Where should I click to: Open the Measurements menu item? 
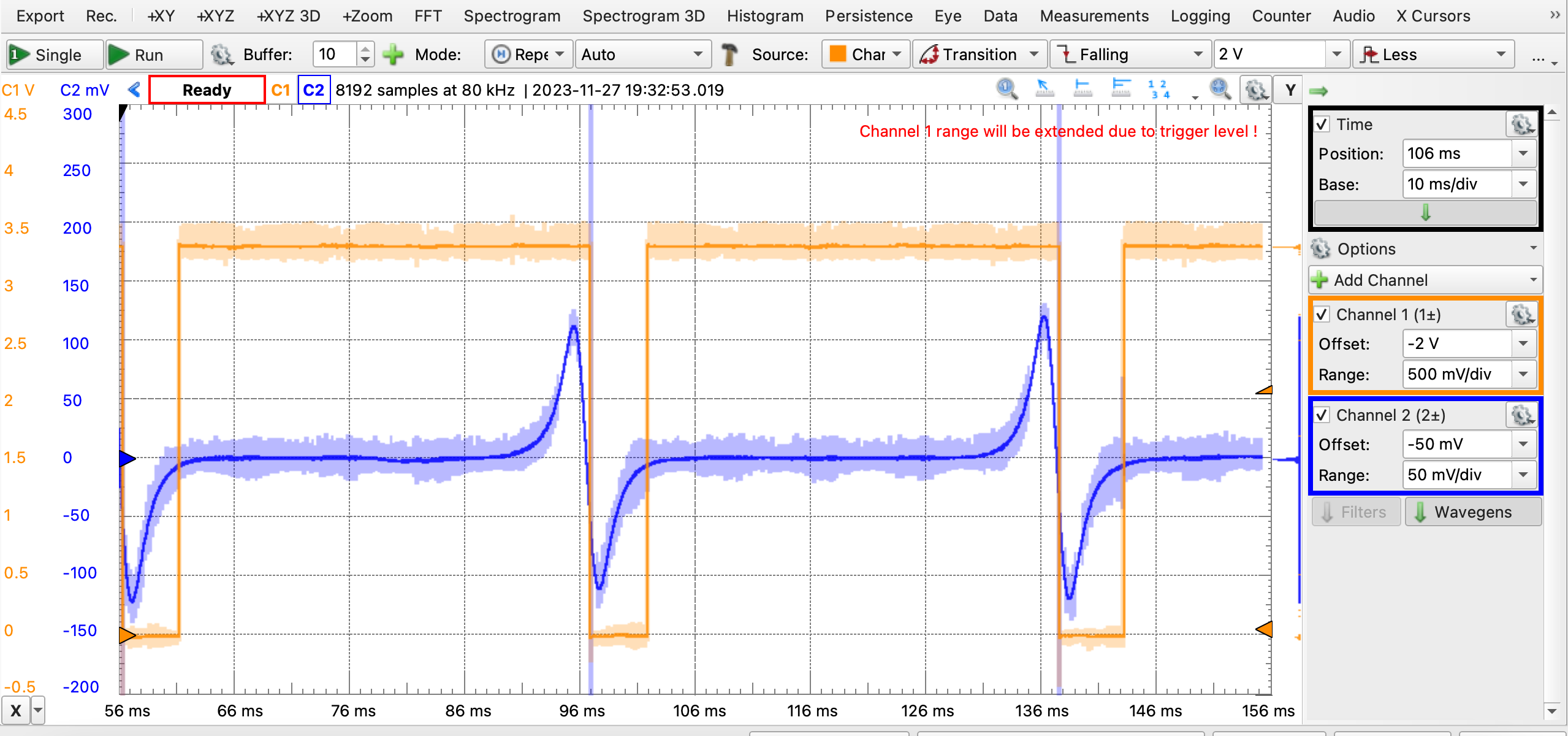point(1094,16)
